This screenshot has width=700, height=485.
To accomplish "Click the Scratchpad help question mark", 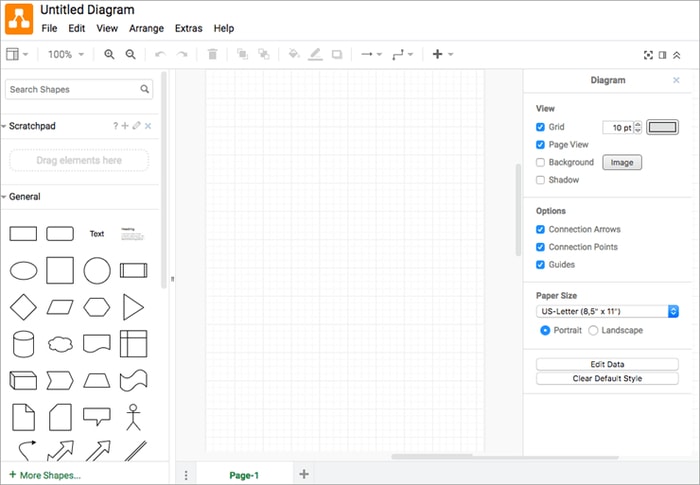I will tap(116, 126).
